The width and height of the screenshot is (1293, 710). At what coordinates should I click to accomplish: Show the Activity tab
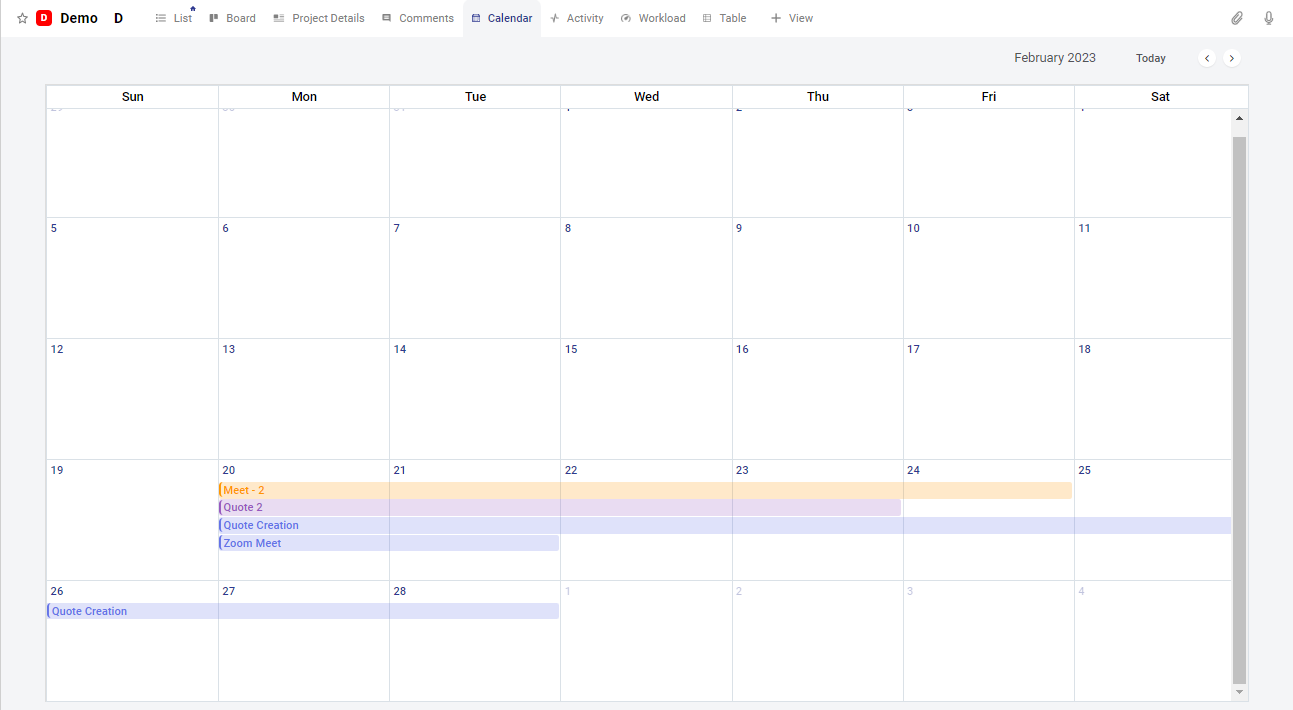click(576, 18)
